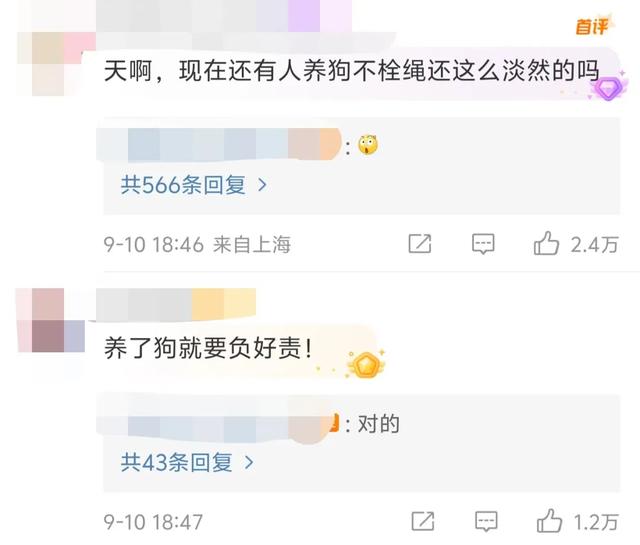Open reply box on the 18:46 comment
The height and width of the screenshot is (545, 640).
click(x=483, y=244)
